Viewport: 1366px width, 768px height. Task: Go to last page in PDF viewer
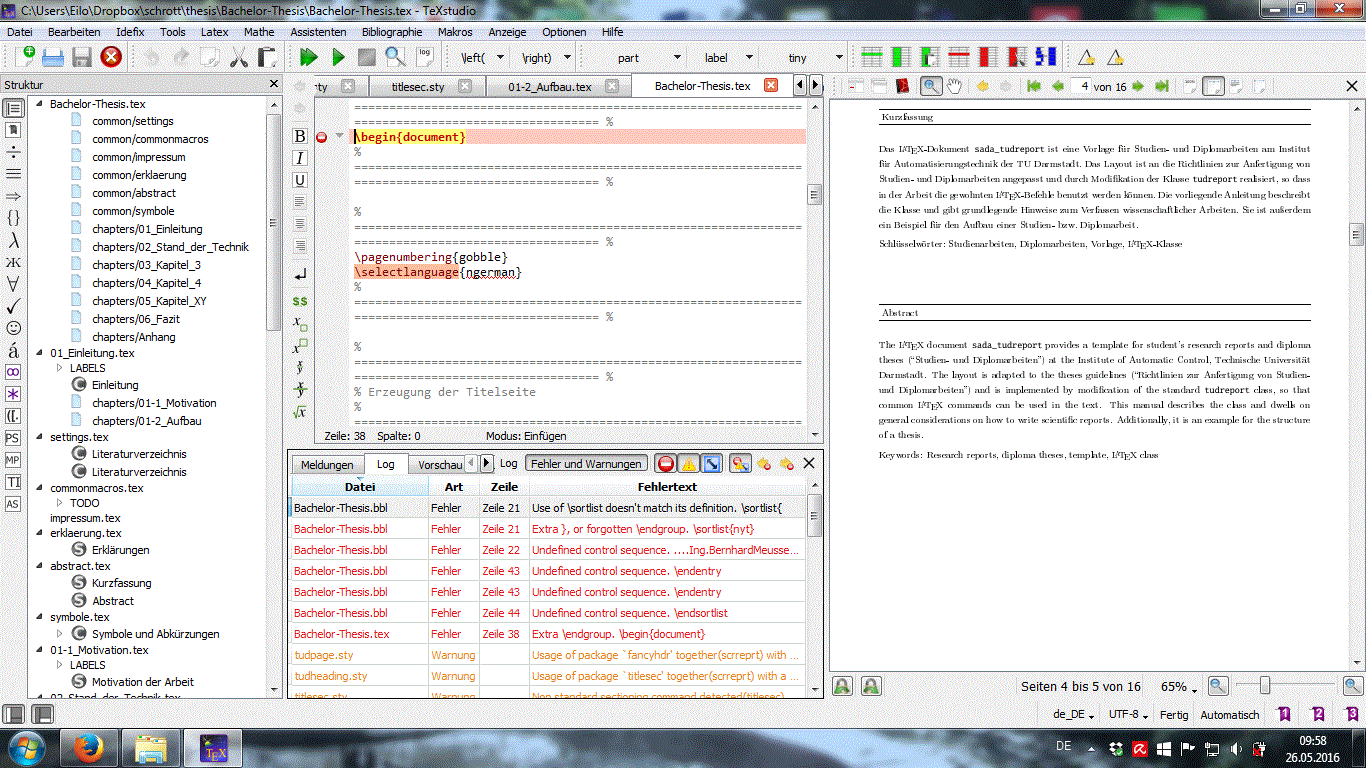click(1161, 86)
